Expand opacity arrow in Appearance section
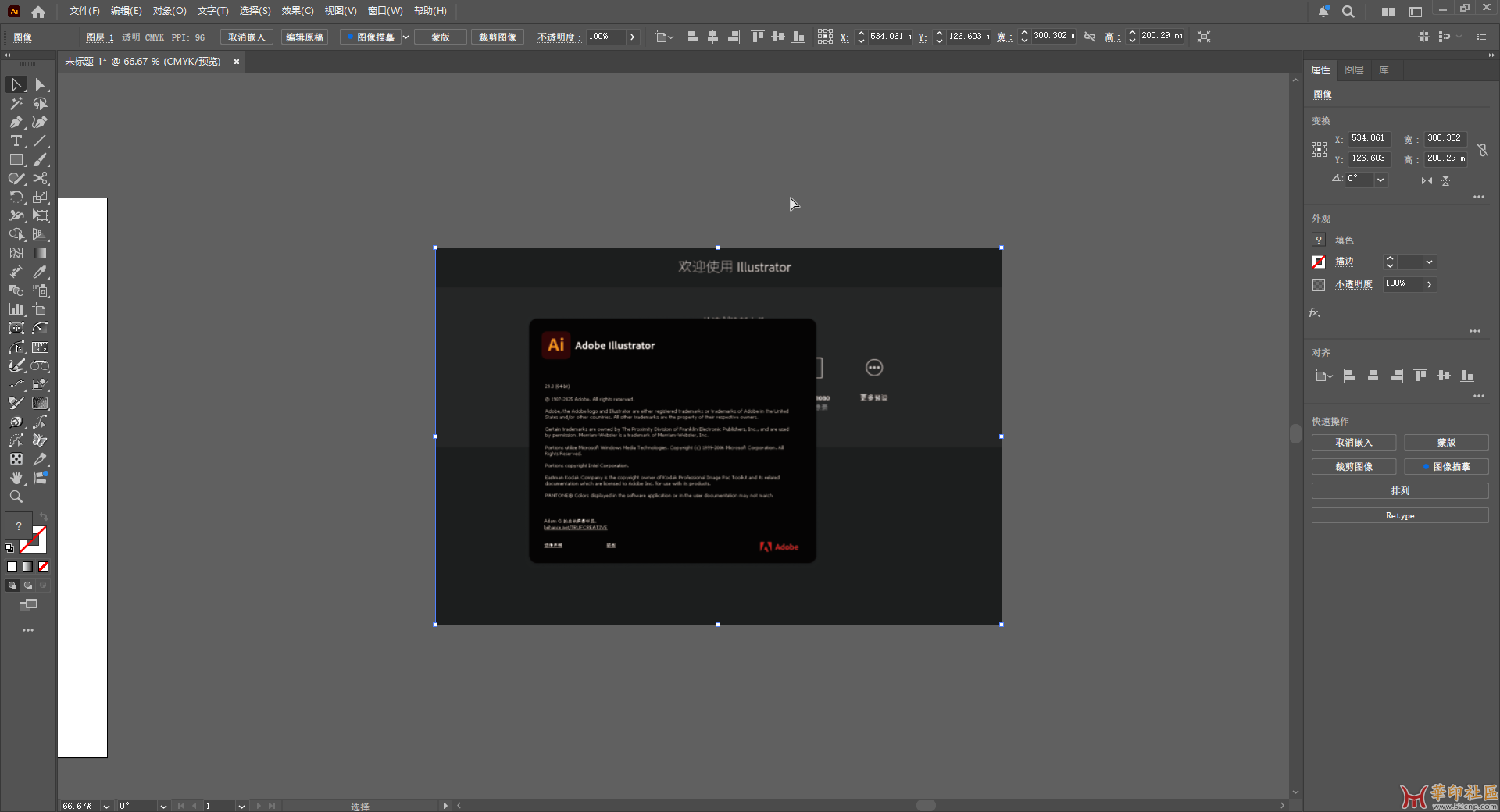1500x812 pixels. click(1429, 284)
